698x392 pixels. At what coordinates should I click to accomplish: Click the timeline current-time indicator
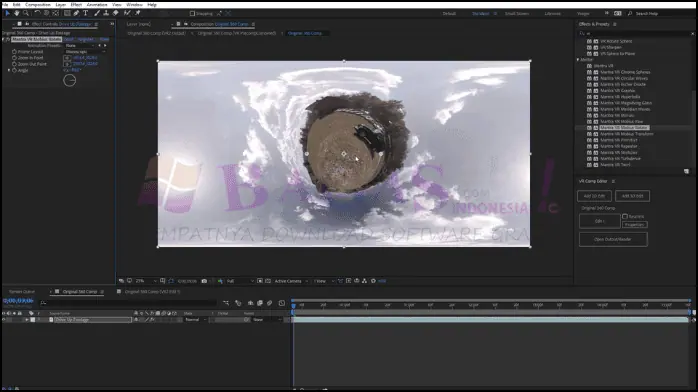click(293, 306)
